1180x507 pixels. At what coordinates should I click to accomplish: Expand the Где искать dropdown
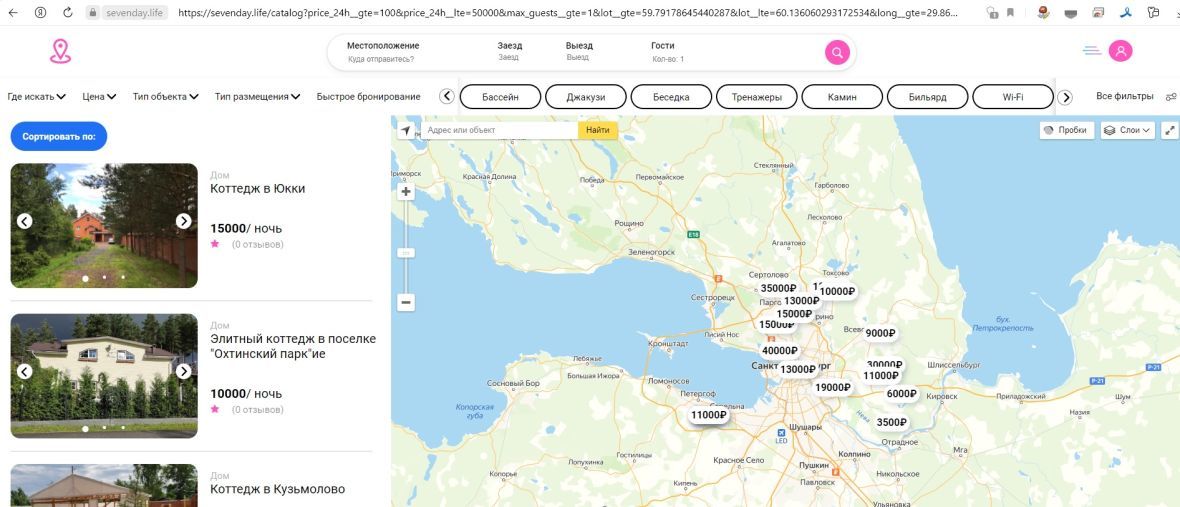(x=37, y=96)
